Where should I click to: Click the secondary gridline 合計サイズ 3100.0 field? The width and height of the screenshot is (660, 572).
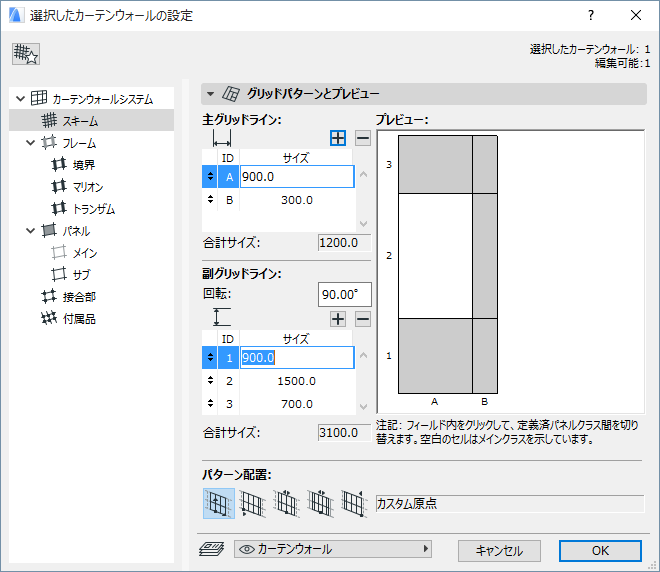[345, 433]
